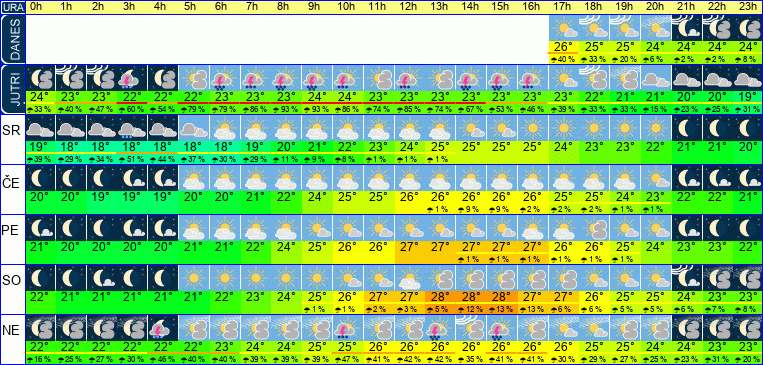
Task: Select the DANES 21h moon with wind icon
Action: (x=687, y=28)
